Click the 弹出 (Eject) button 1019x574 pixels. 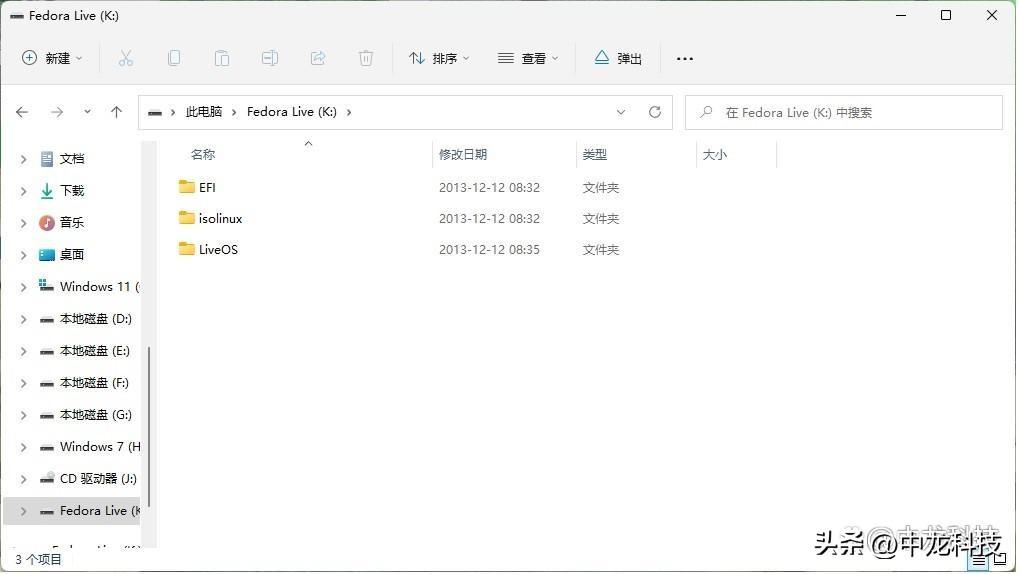(618, 59)
